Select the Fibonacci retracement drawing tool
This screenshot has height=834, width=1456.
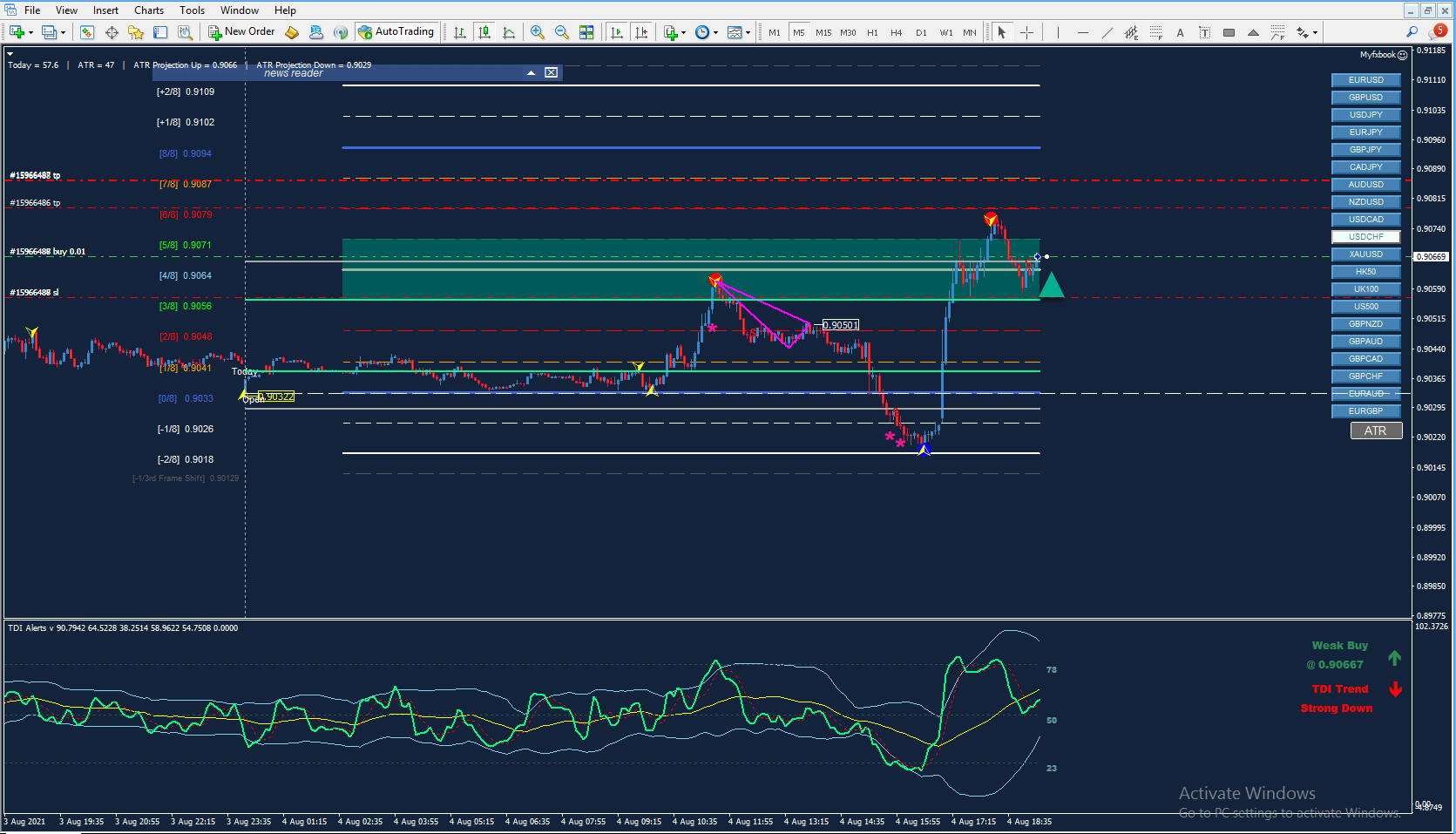coord(1155,32)
